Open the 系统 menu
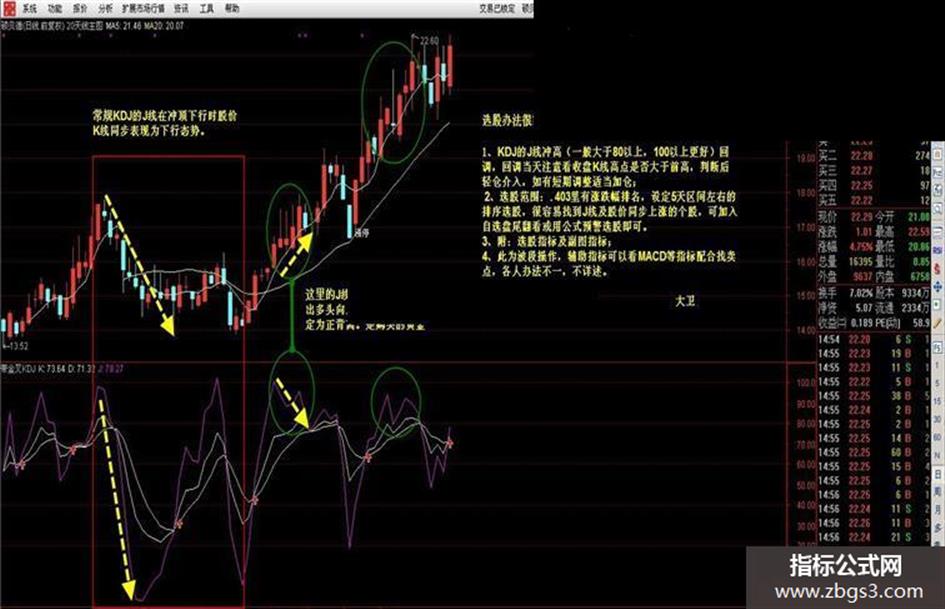Image resolution: width=945 pixels, height=609 pixels. (30, 8)
